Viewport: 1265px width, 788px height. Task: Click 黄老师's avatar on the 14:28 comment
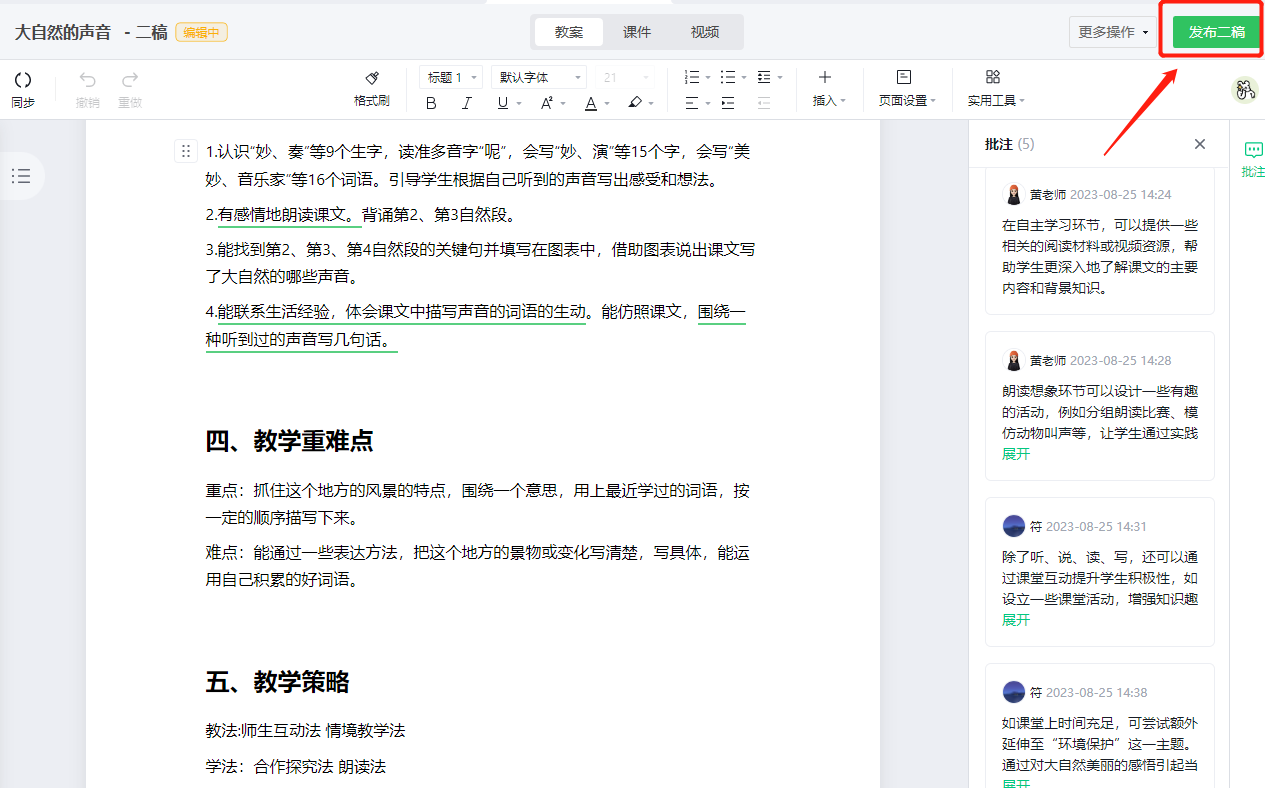(x=1013, y=360)
